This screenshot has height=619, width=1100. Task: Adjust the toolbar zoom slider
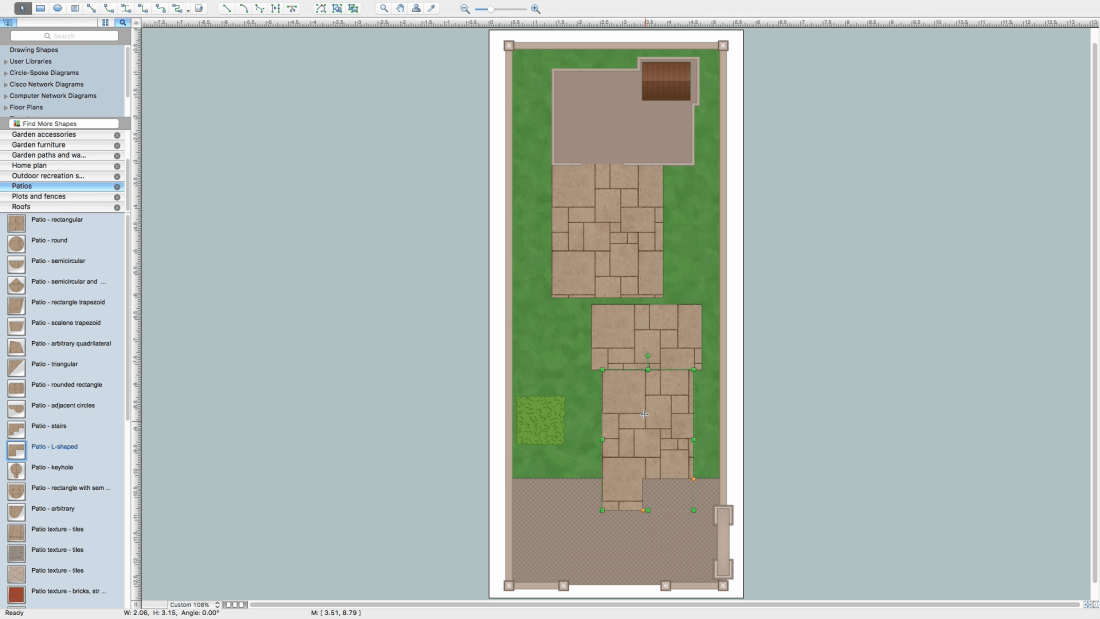pos(490,9)
